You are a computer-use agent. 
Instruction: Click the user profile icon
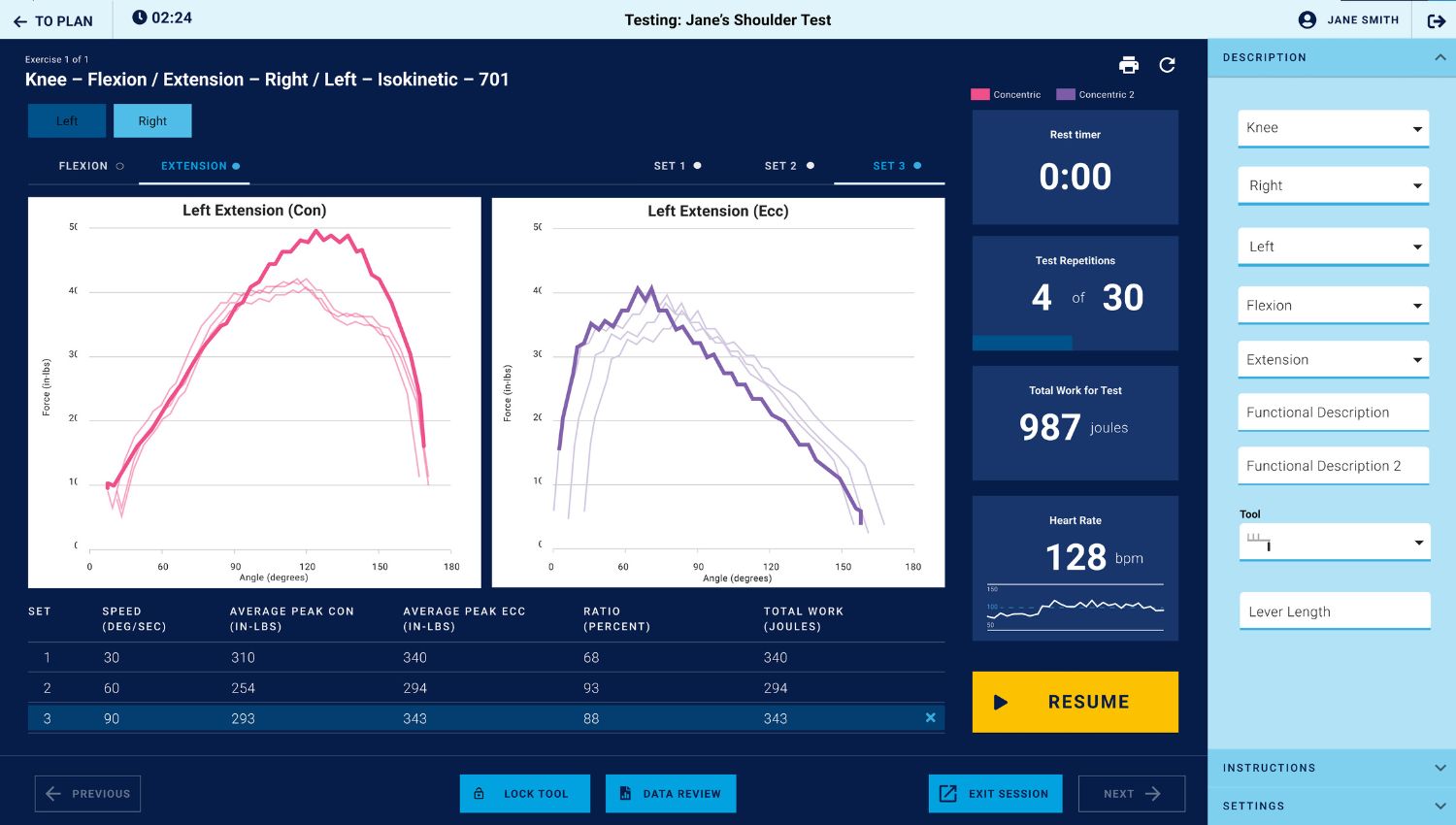click(1307, 20)
